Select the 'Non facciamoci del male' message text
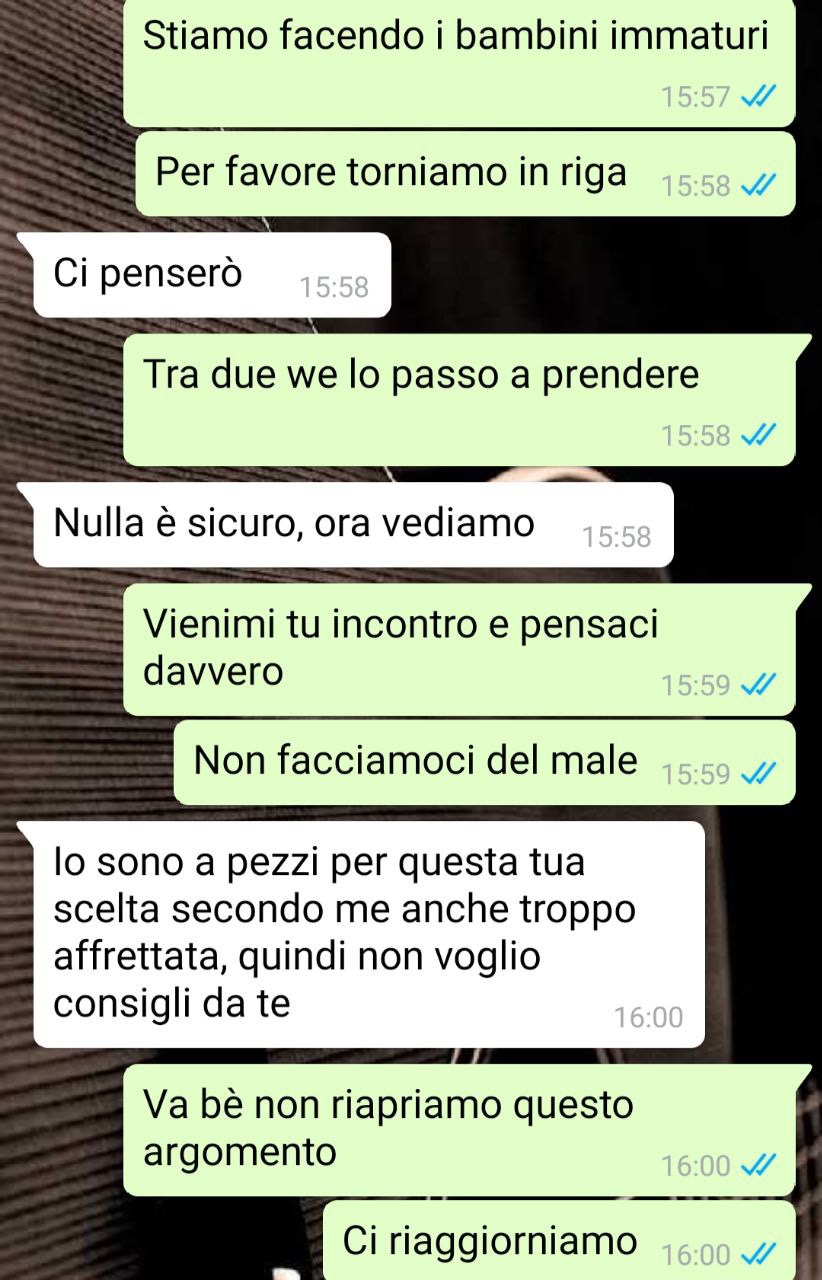The image size is (822, 1280). pyautogui.click(x=415, y=761)
